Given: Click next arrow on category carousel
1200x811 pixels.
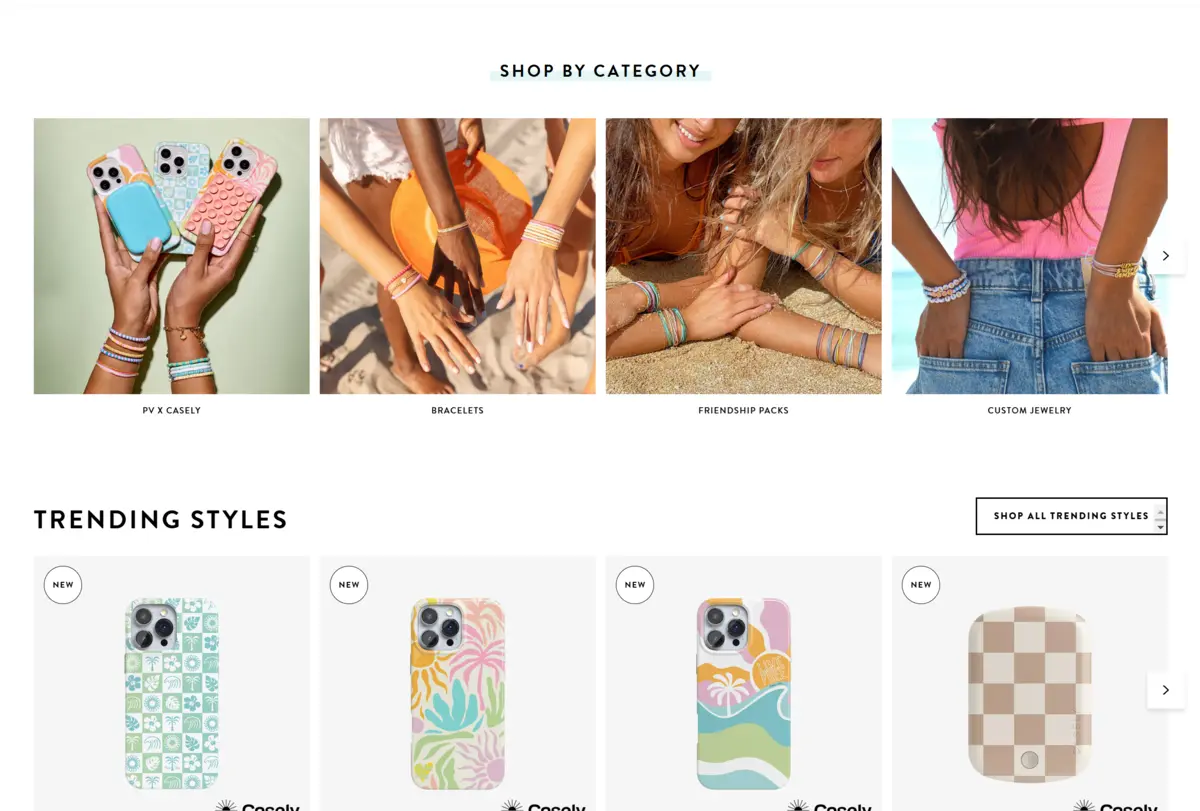Looking at the screenshot, I should [x=1165, y=256].
